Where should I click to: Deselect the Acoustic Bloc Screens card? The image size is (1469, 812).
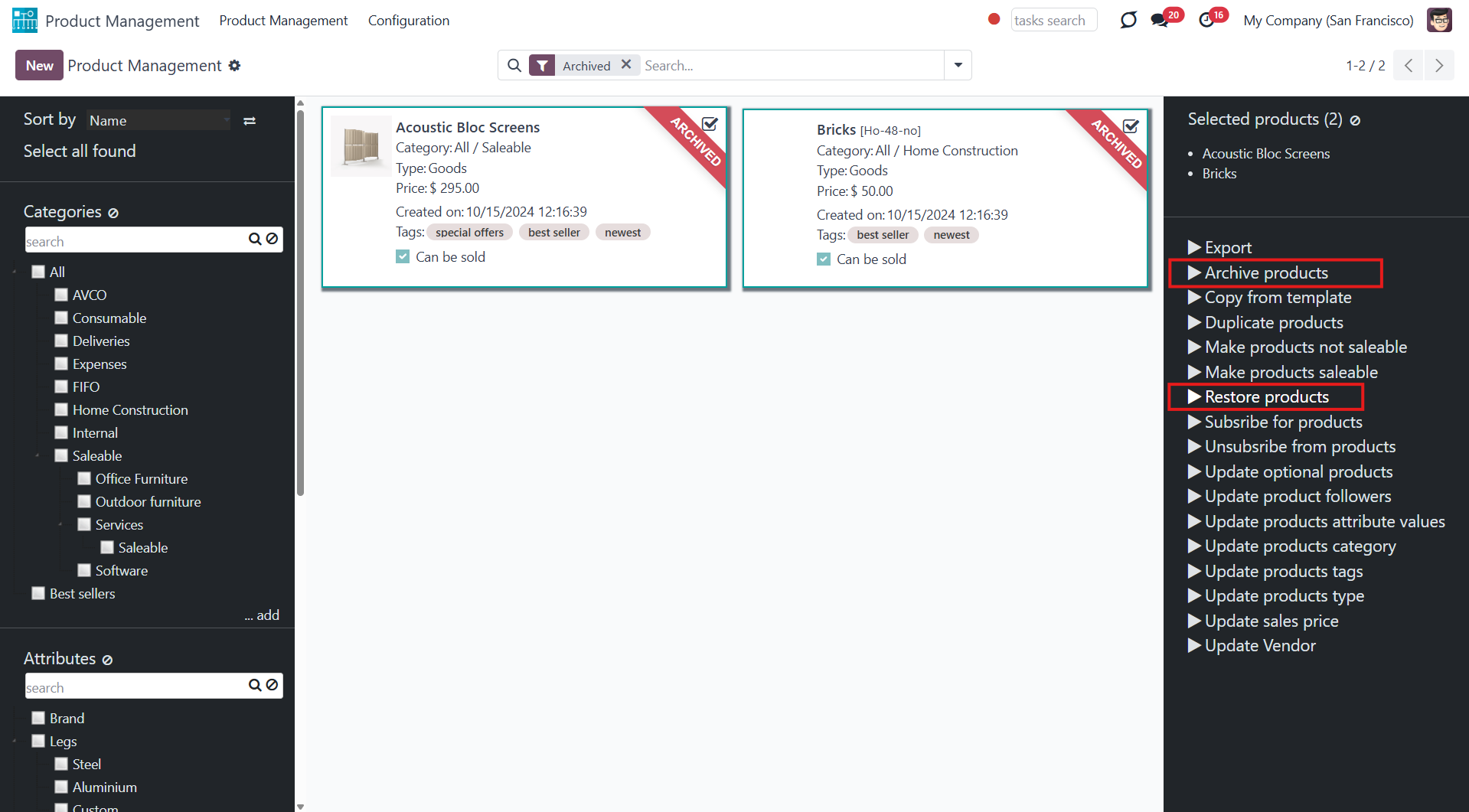(x=710, y=123)
